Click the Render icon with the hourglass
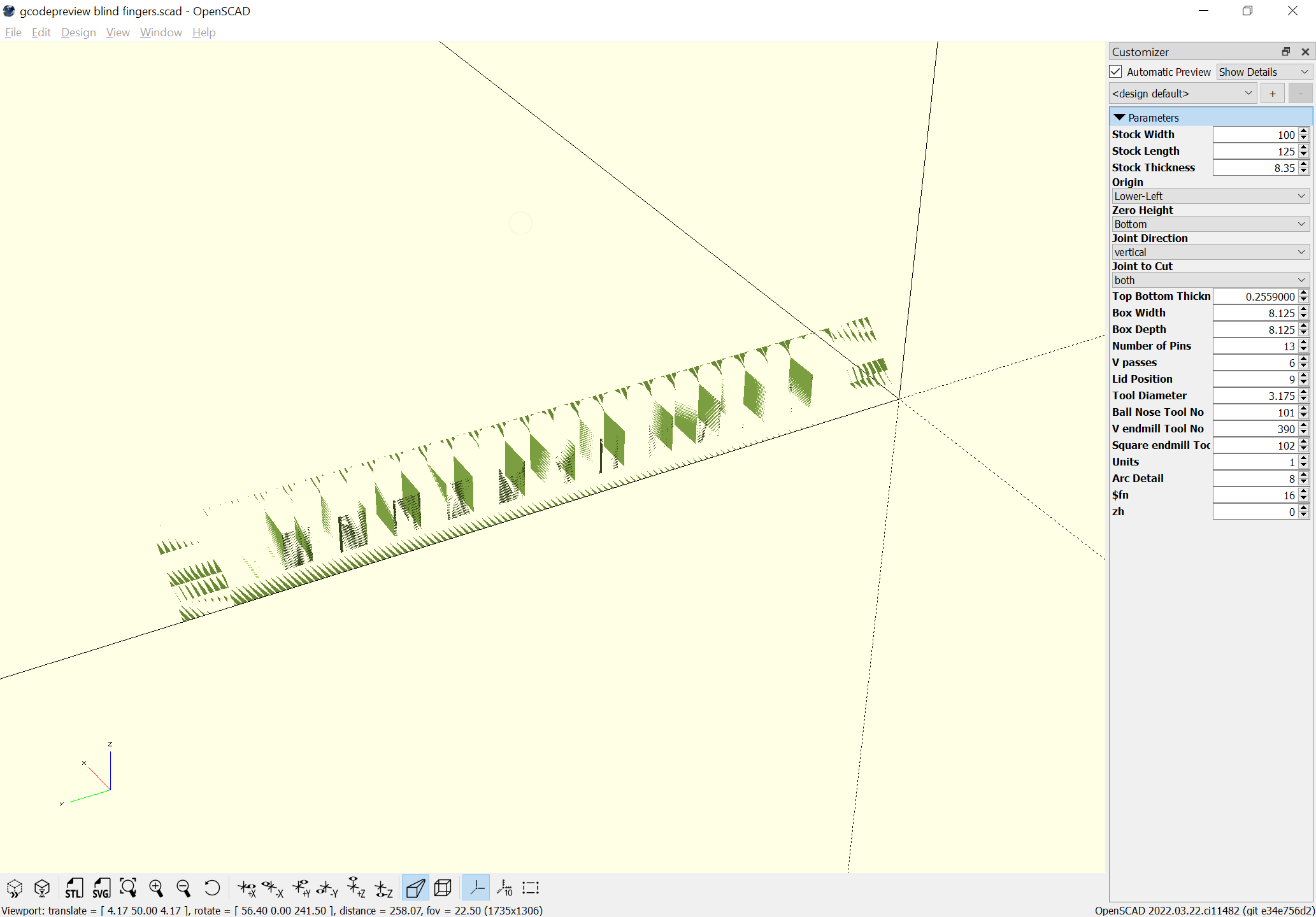Image resolution: width=1316 pixels, height=917 pixels. [x=42, y=888]
